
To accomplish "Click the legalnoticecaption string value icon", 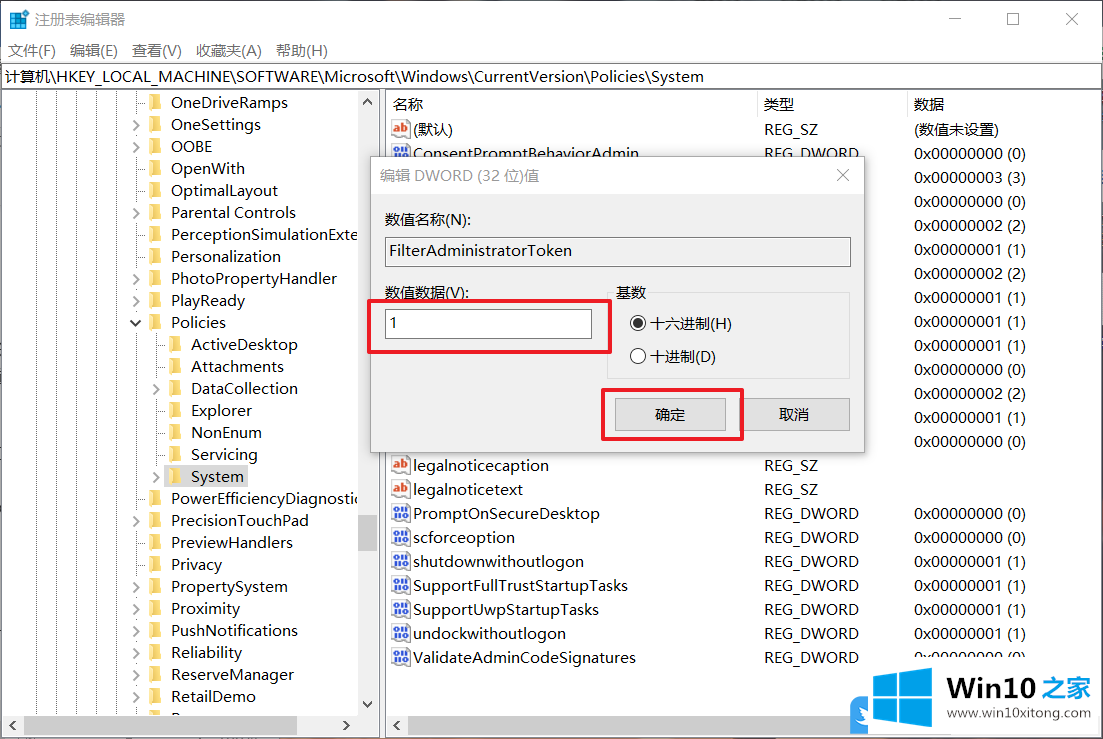I will click(400, 465).
